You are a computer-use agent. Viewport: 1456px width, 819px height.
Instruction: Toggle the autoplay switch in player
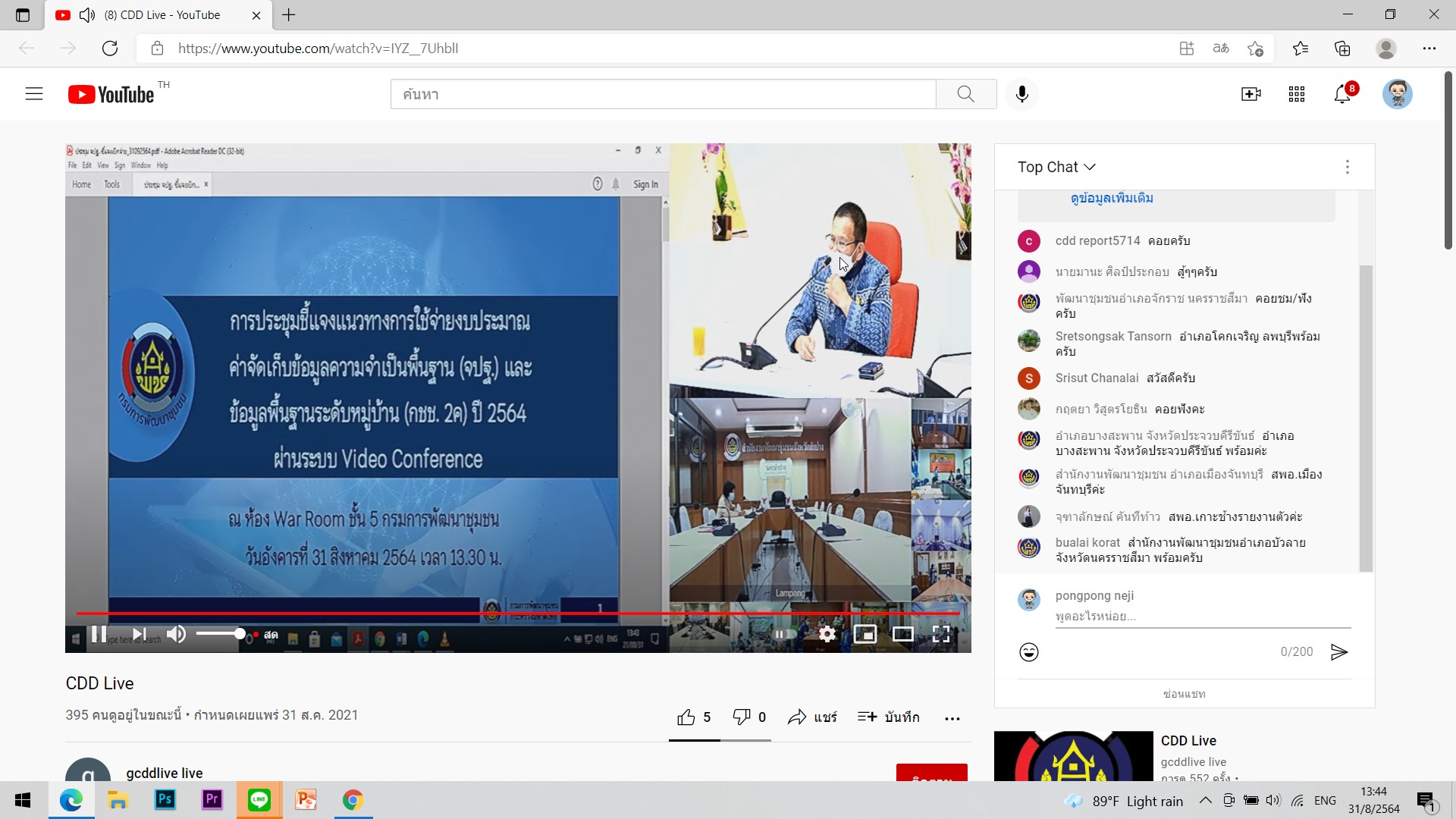785,634
